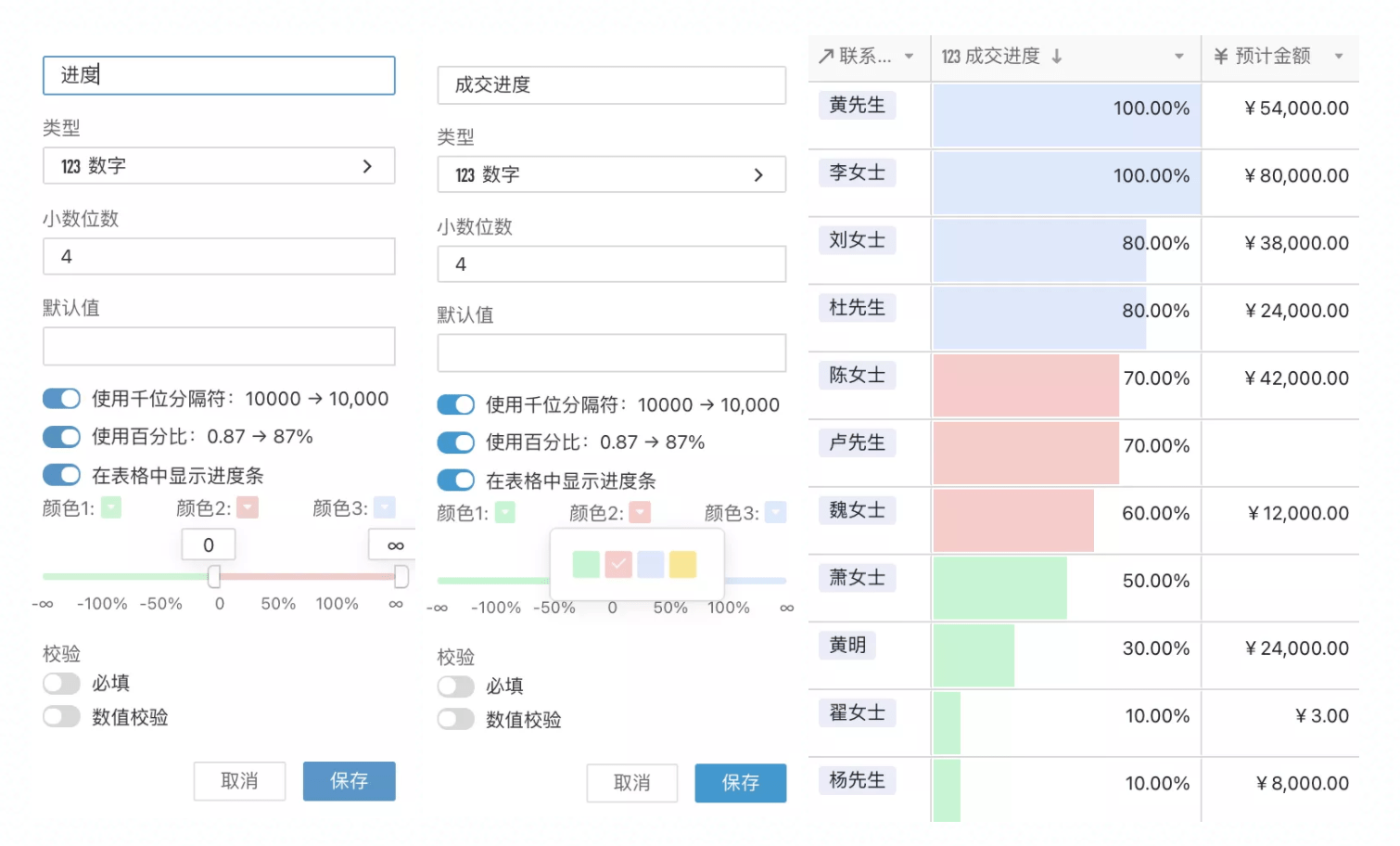Screen dimensions: 1400x846
Task: Pick light blue in the color popup
Action: click(651, 564)
